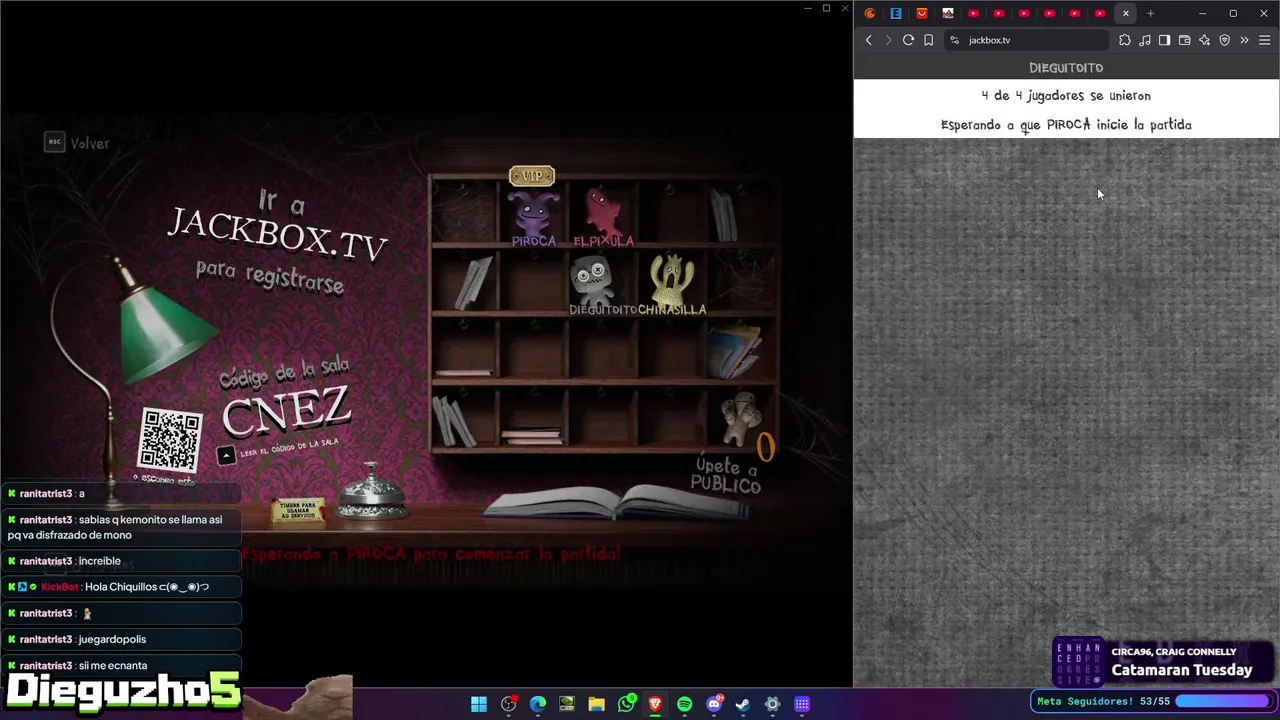Open the browser extensions puzzle icon
The image size is (1280, 720).
coord(1125,40)
